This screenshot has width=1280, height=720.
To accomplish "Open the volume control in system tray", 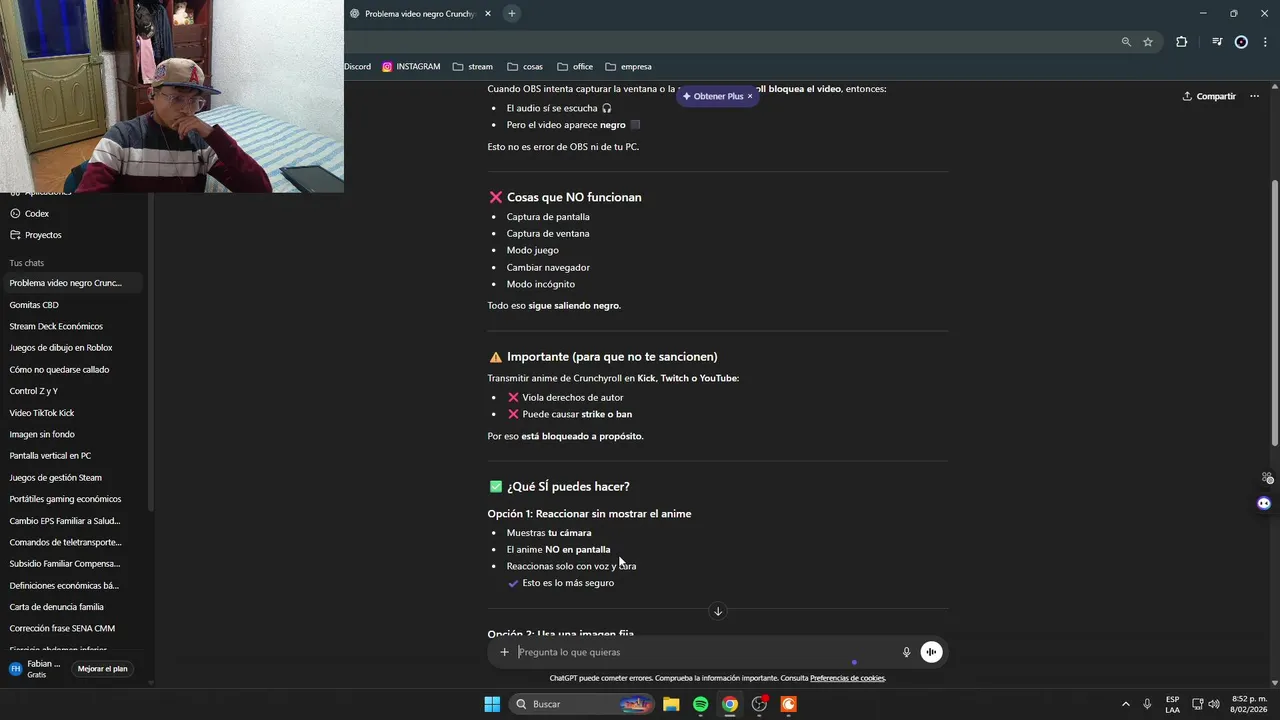I will (x=1214, y=704).
